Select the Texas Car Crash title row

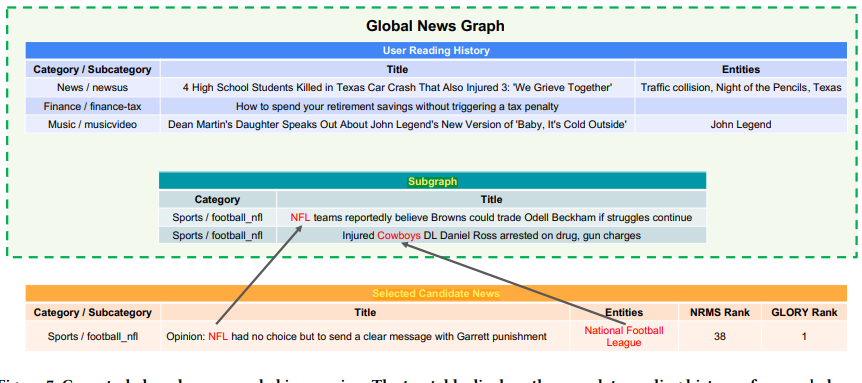pyautogui.click(x=397, y=87)
